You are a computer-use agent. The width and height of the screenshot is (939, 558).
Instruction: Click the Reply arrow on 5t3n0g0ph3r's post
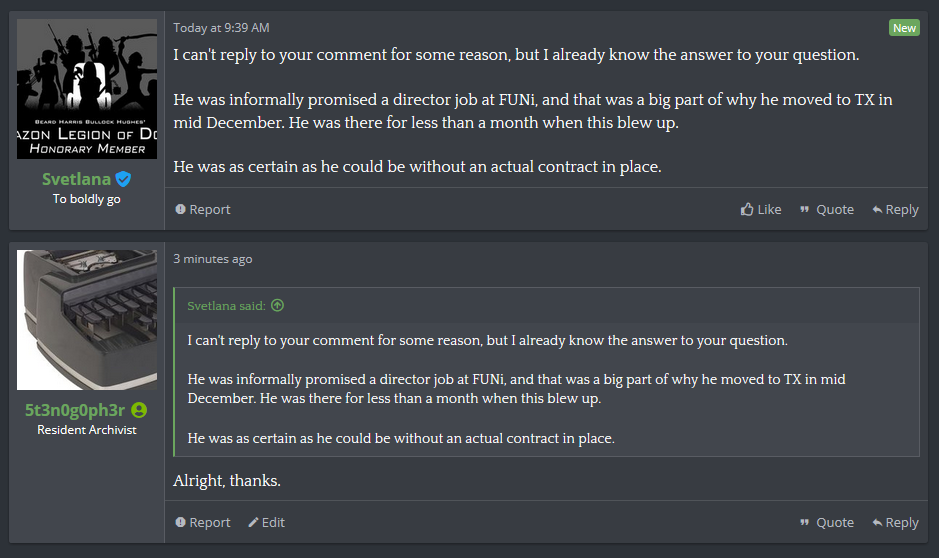pyautogui.click(x=877, y=523)
